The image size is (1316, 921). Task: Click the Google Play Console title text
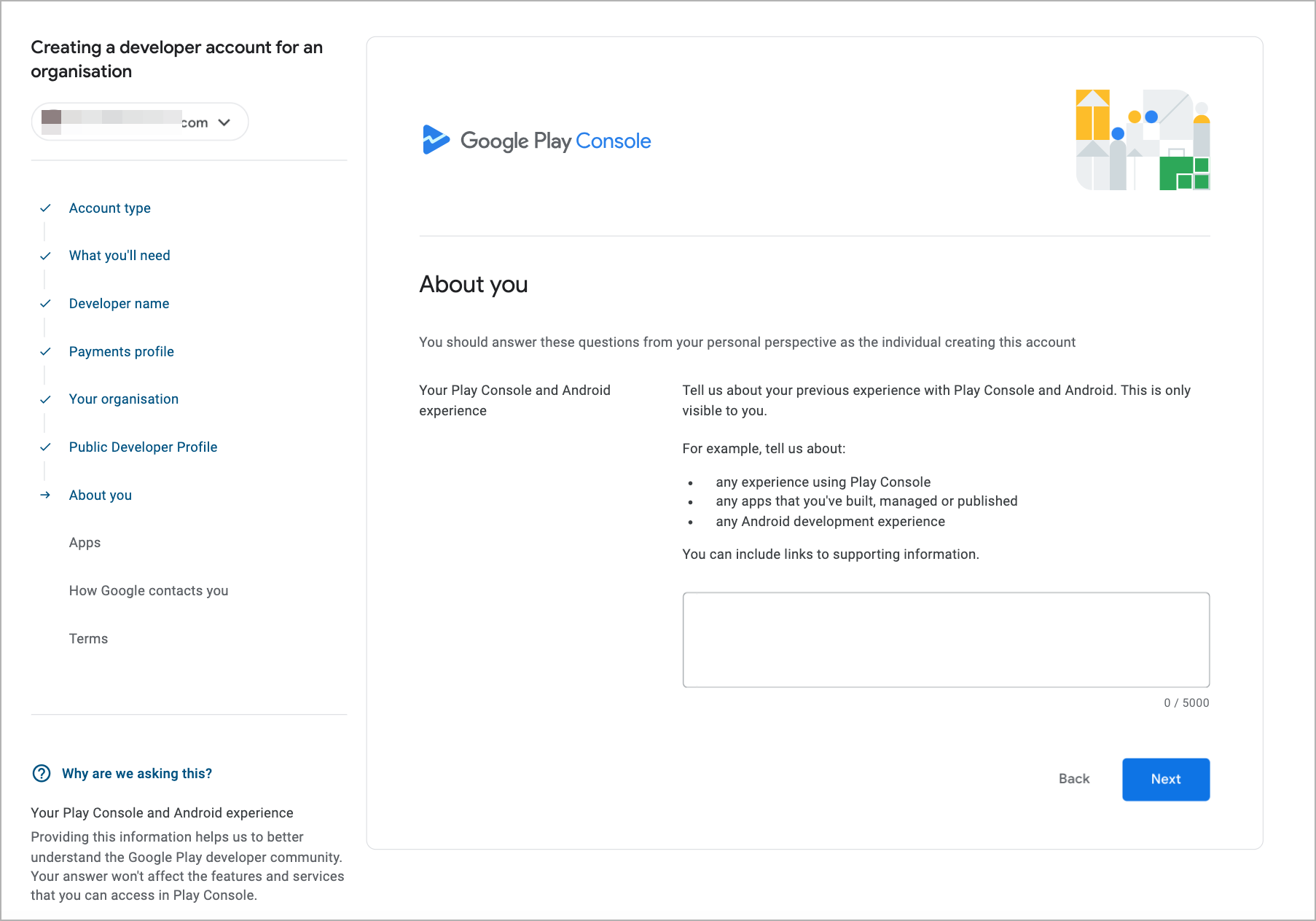pyautogui.click(x=555, y=141)
